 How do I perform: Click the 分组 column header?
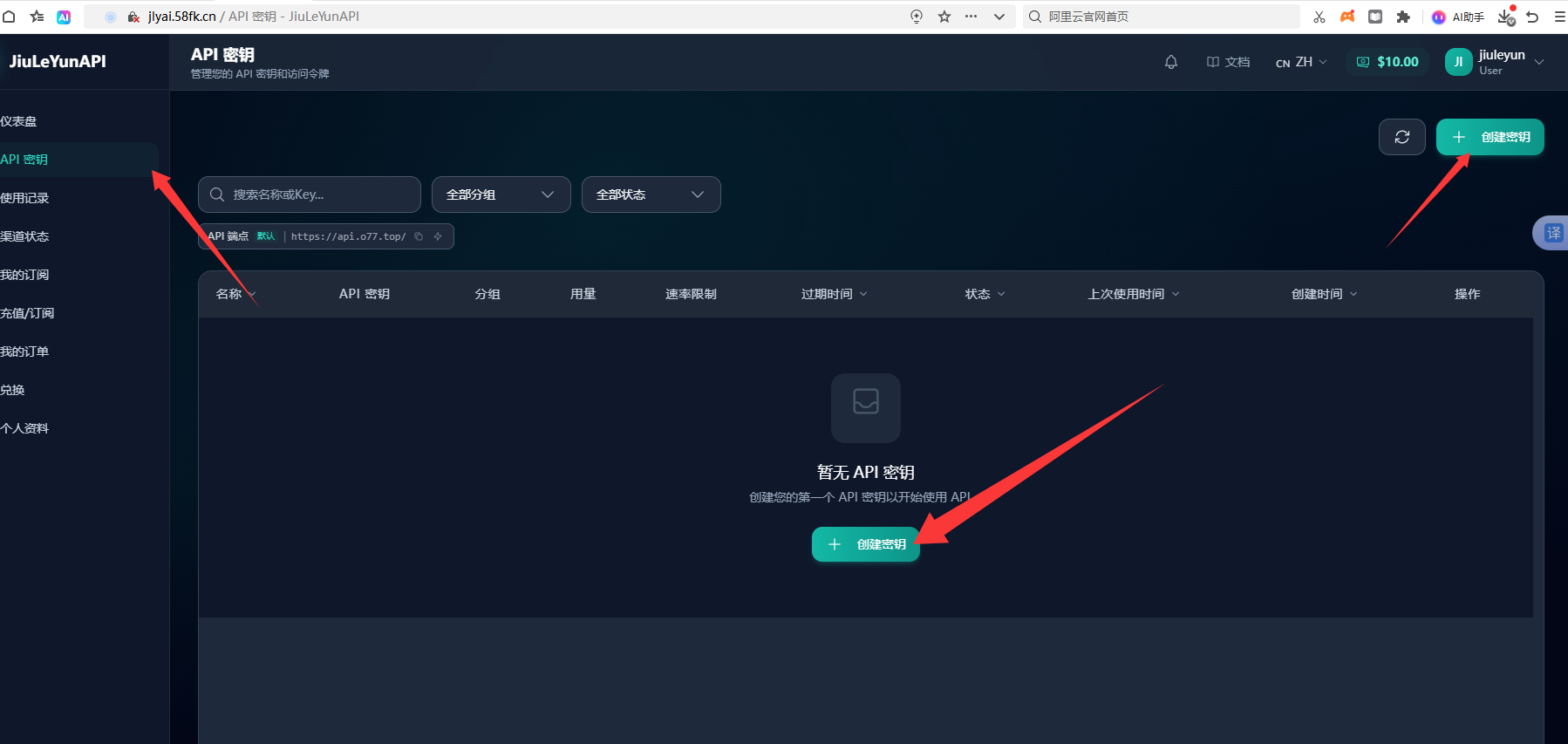pyautogui.click(x=487, y=294)
